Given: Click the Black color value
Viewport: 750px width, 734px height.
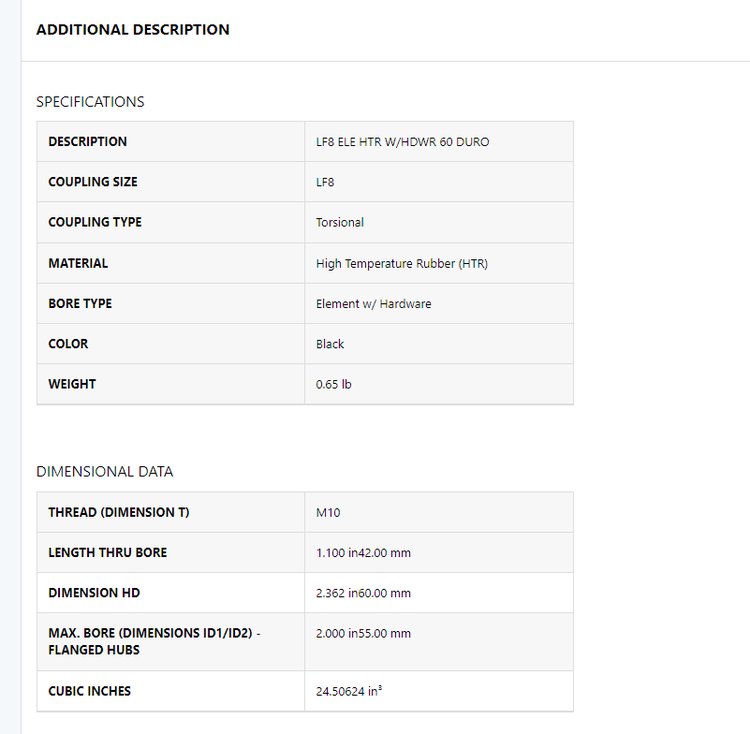Looking at the screenshot, I should (x=330, y=344).
